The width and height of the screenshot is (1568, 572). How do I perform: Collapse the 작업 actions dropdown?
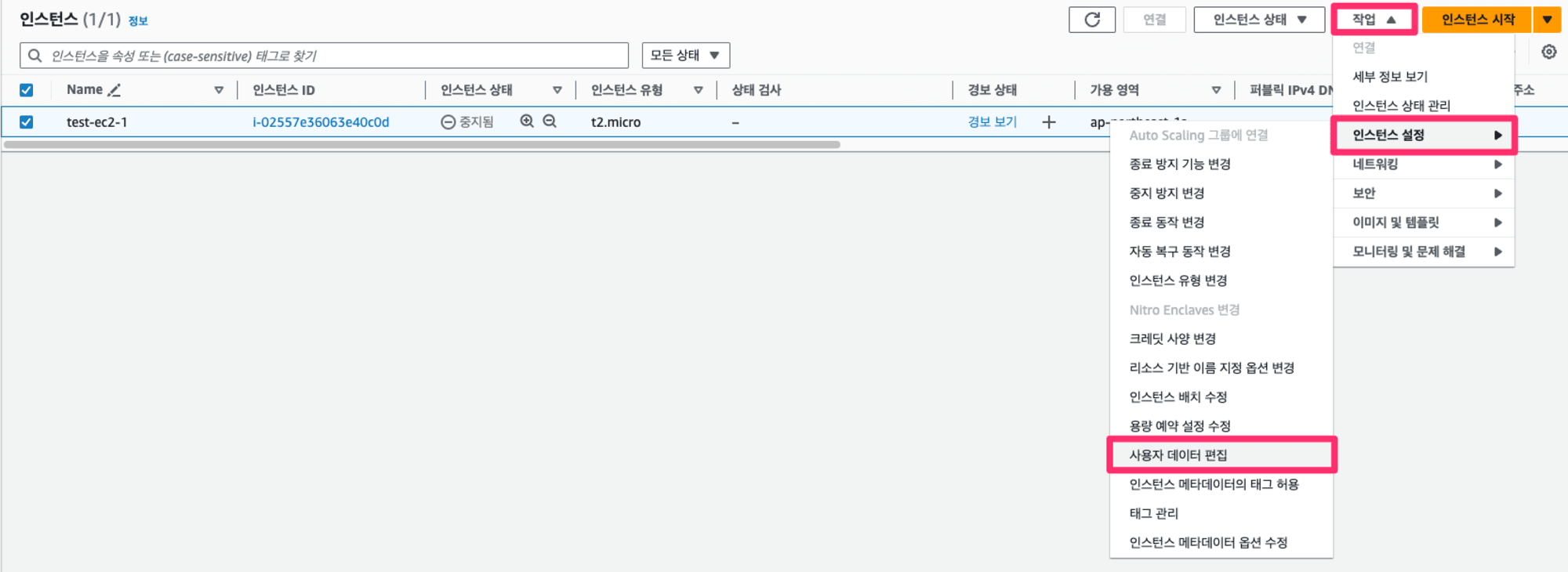point(1374,20)
